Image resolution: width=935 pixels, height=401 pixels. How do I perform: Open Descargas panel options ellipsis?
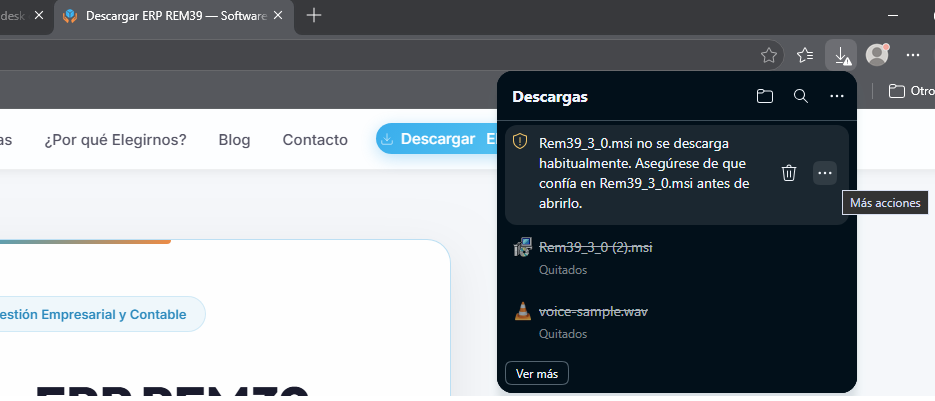click(x=837, y=96)
